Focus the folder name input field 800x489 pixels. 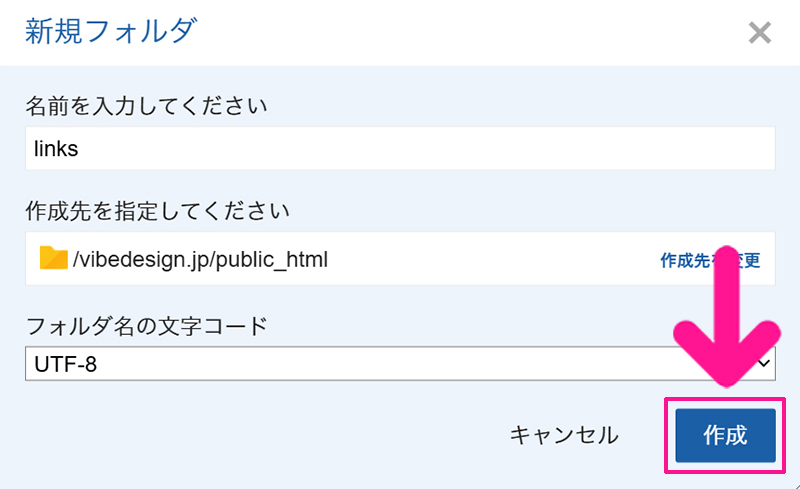click(400, 149)
